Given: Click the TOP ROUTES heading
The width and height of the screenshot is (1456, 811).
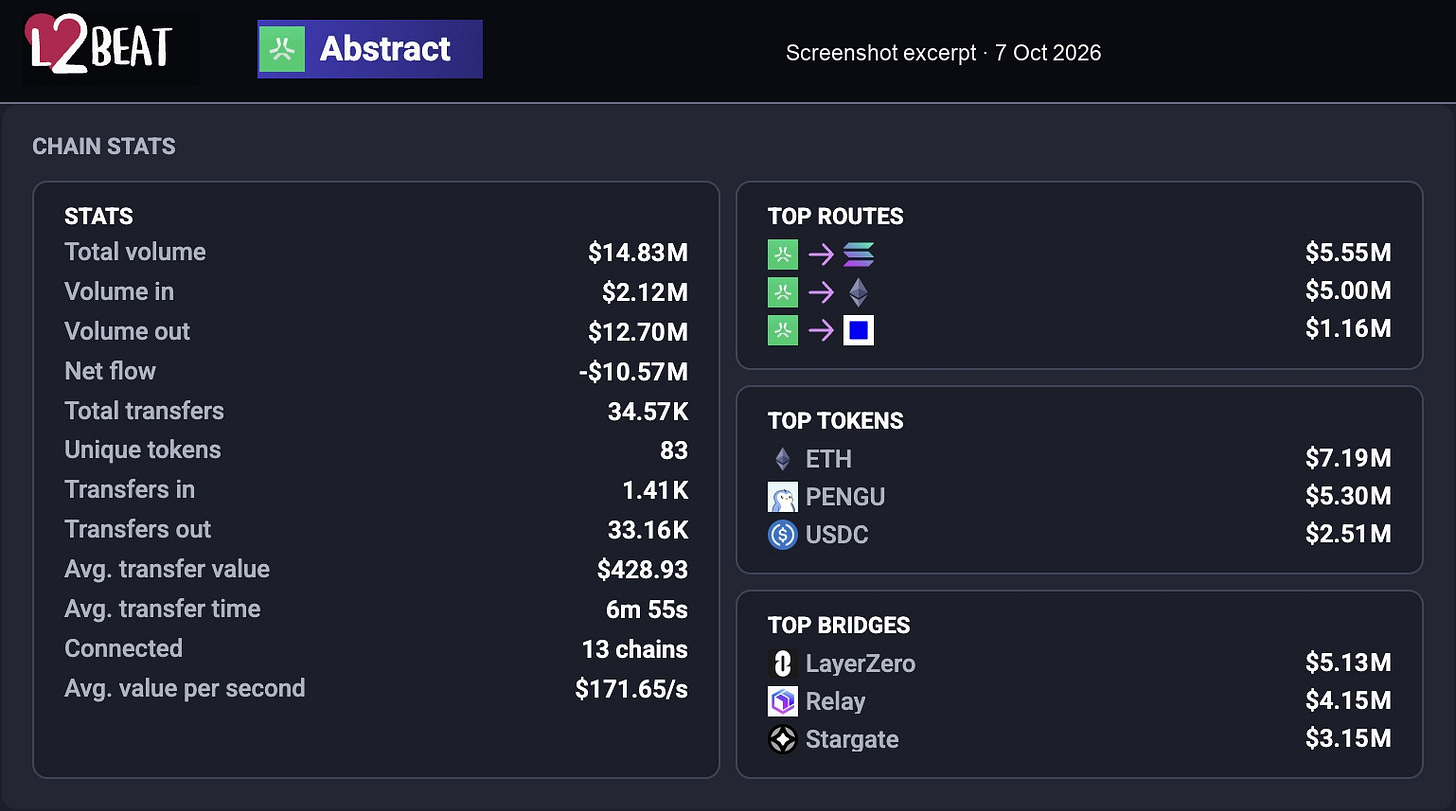Looking at the screenshot, I should (836, 216).
